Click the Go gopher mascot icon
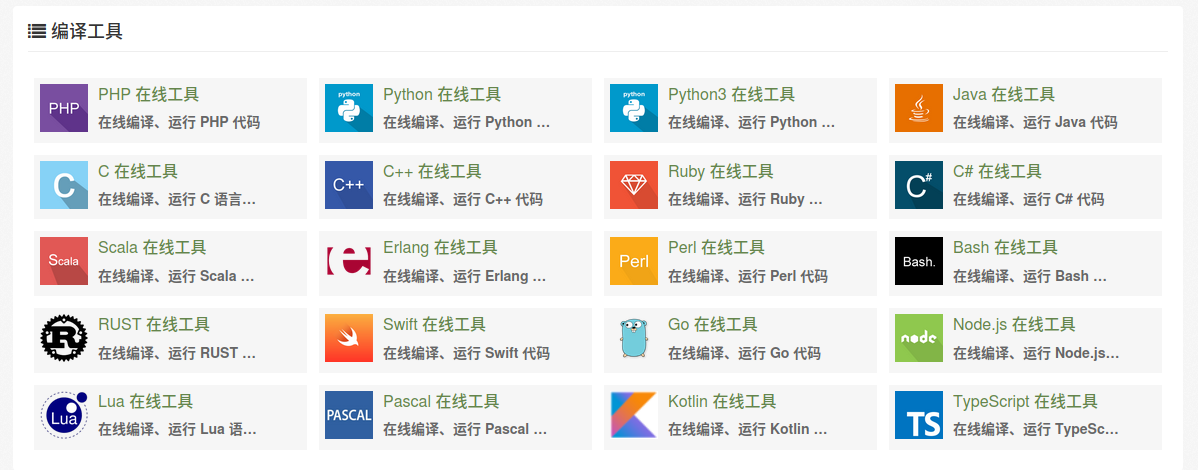This screenshot has width=1198, height=470. click(x=634, y=338)
